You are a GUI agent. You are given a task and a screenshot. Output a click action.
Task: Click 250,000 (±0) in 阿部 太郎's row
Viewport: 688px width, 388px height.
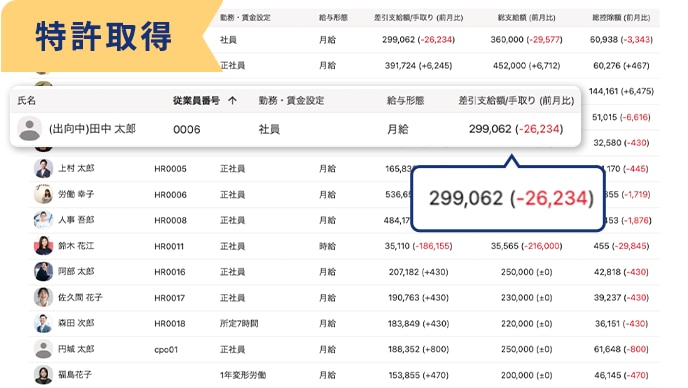(527, 272)
